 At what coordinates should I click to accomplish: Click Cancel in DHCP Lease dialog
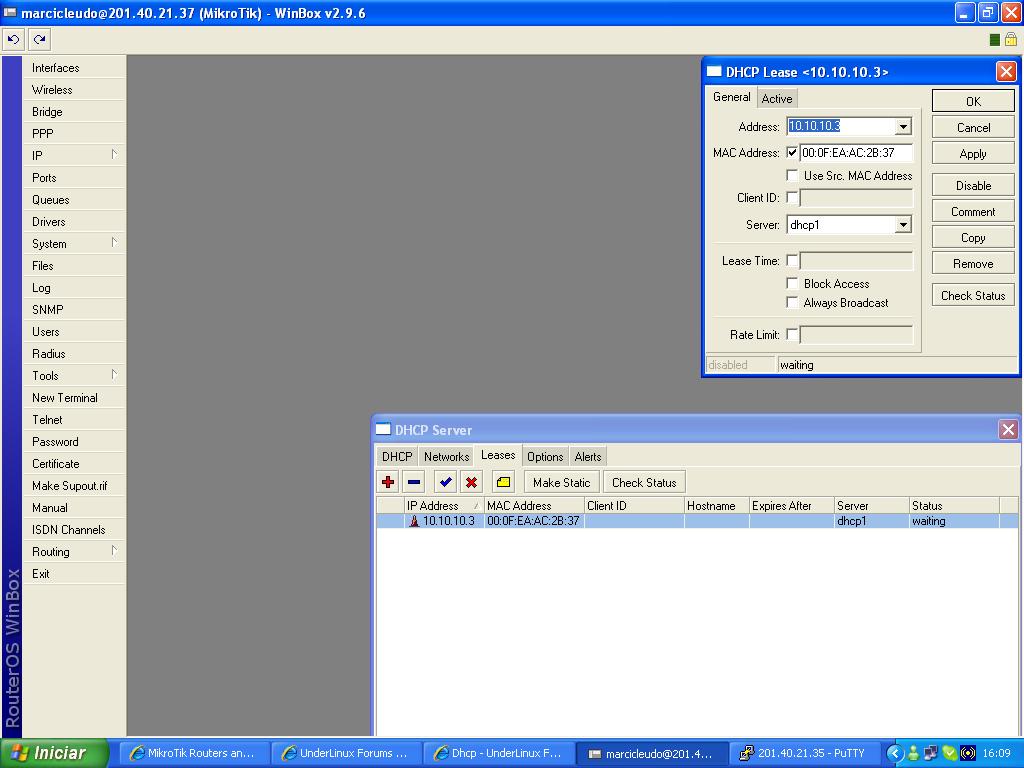click(x=973, y=127)
